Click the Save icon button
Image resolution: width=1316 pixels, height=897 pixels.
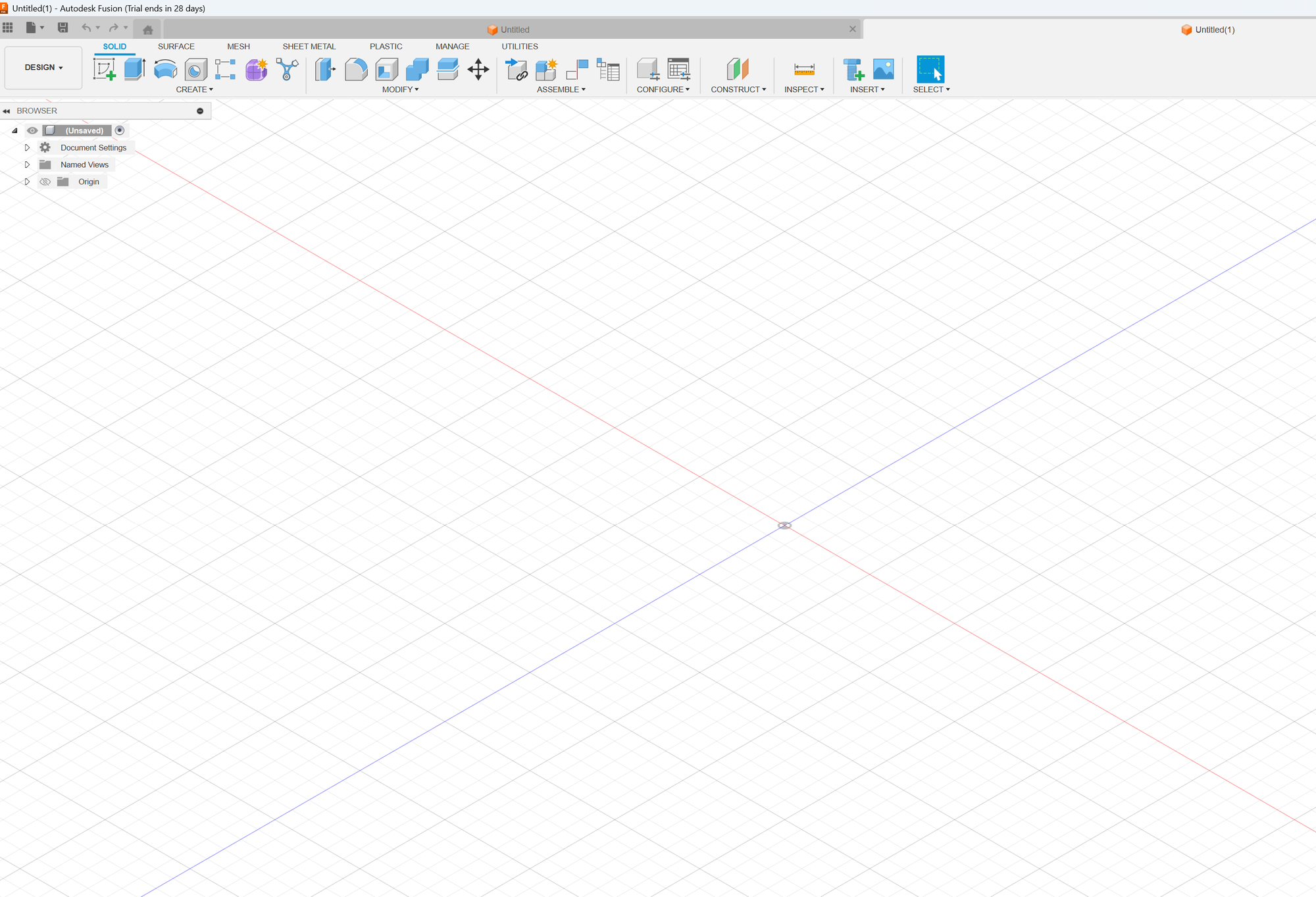[63, 28]
